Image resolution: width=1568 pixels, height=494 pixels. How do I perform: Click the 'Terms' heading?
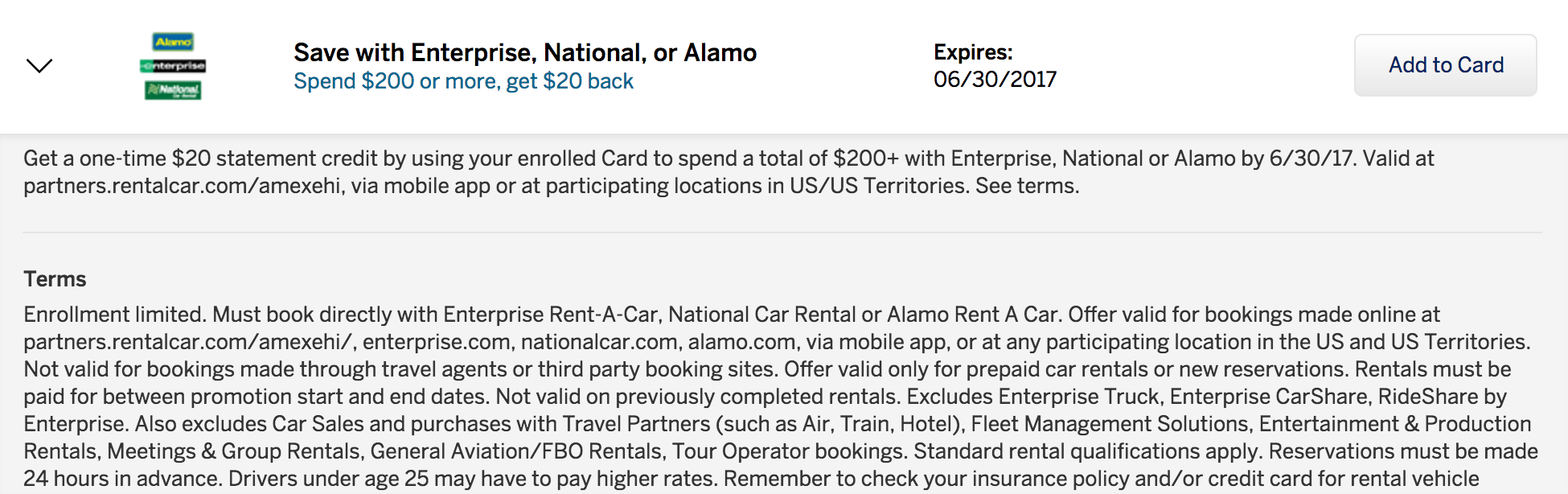(x=55, y=279)
